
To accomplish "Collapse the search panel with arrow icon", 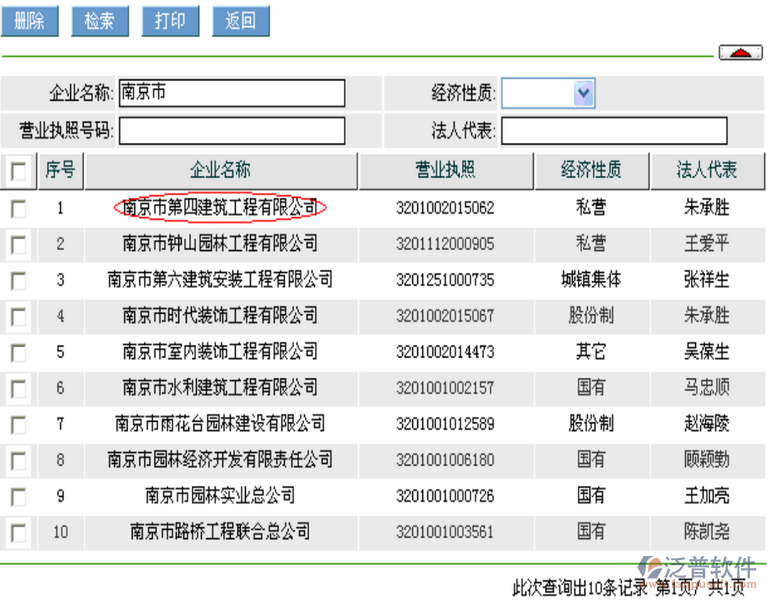I will pyautogui.click(x=740, y=52).
